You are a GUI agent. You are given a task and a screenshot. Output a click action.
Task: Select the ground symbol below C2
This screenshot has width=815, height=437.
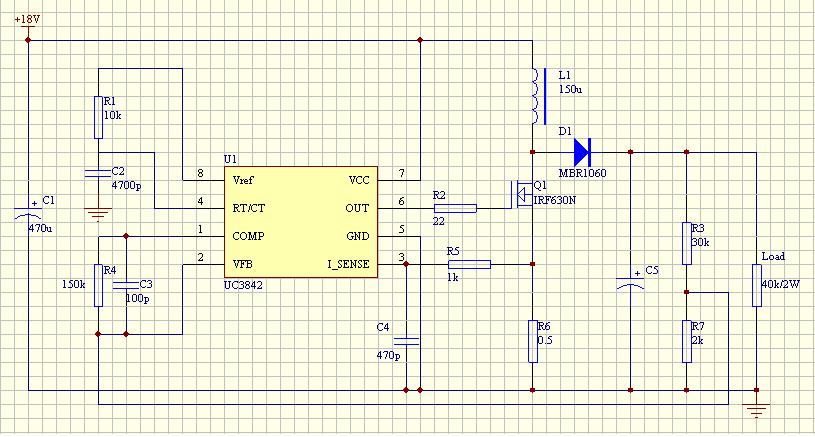(x=98, y=215)
